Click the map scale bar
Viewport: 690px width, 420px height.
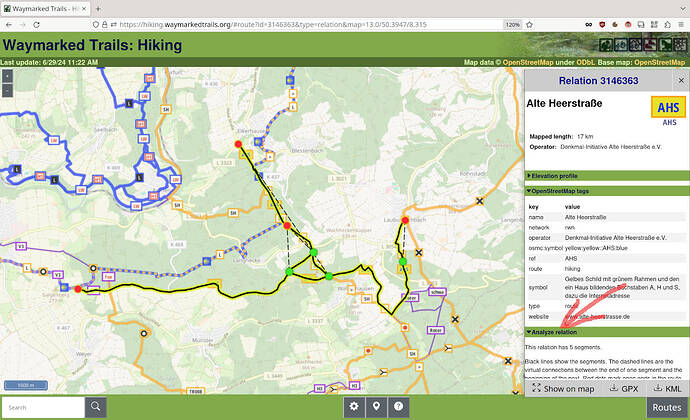pos(26,385)
